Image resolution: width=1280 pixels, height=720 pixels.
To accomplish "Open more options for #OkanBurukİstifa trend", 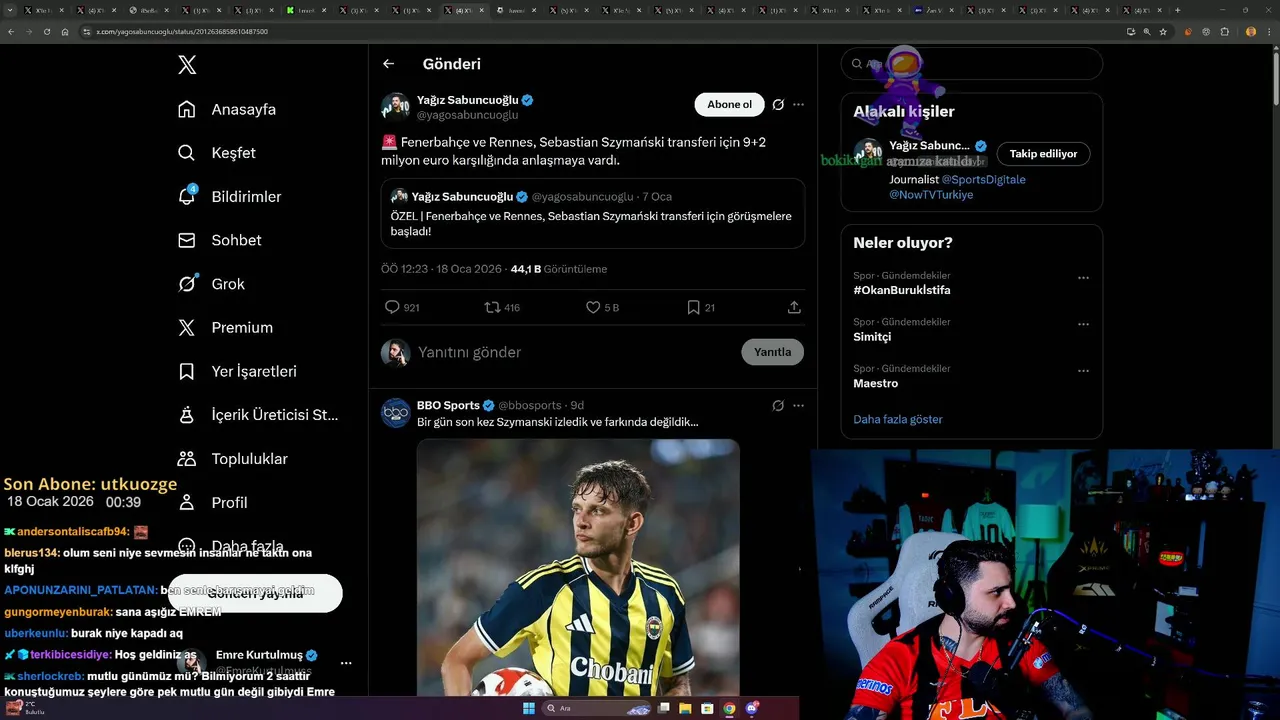I will point(1083,278).
